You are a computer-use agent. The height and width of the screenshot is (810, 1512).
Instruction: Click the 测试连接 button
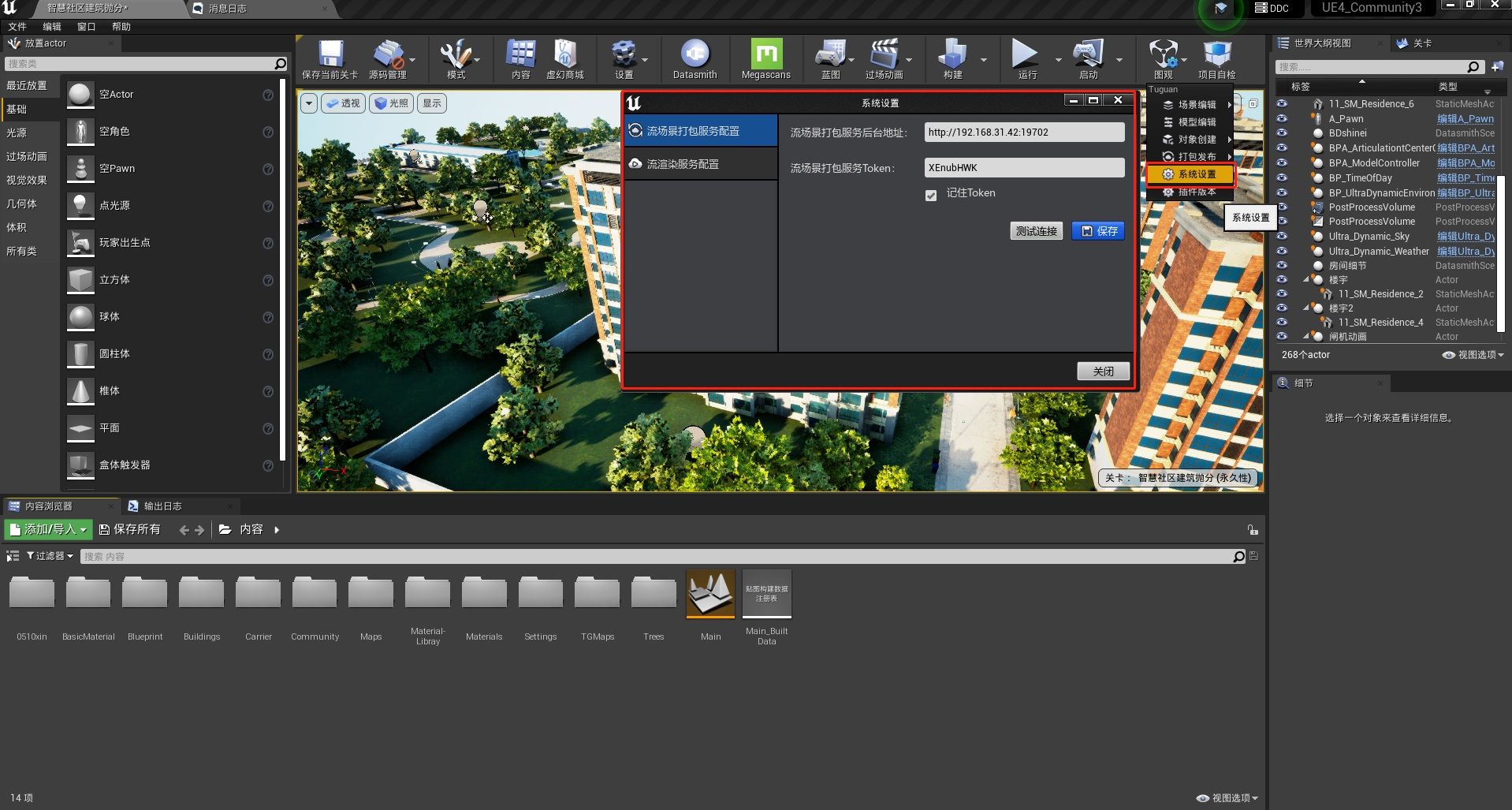[x=1036, y=231]
